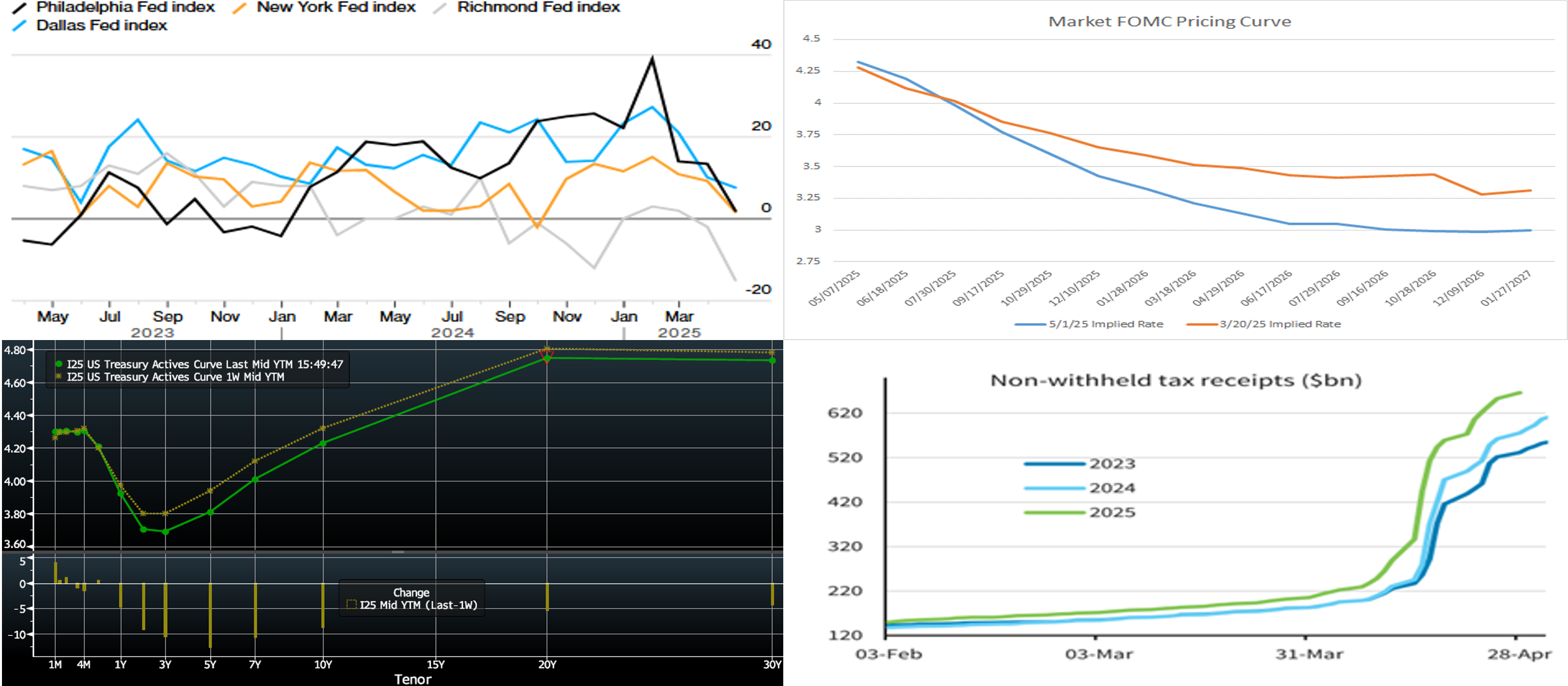Viewport: 1568px width, 686px height.
Task: Click yellow star beside 1W Mid YTM legend
Action: [59, 377]
